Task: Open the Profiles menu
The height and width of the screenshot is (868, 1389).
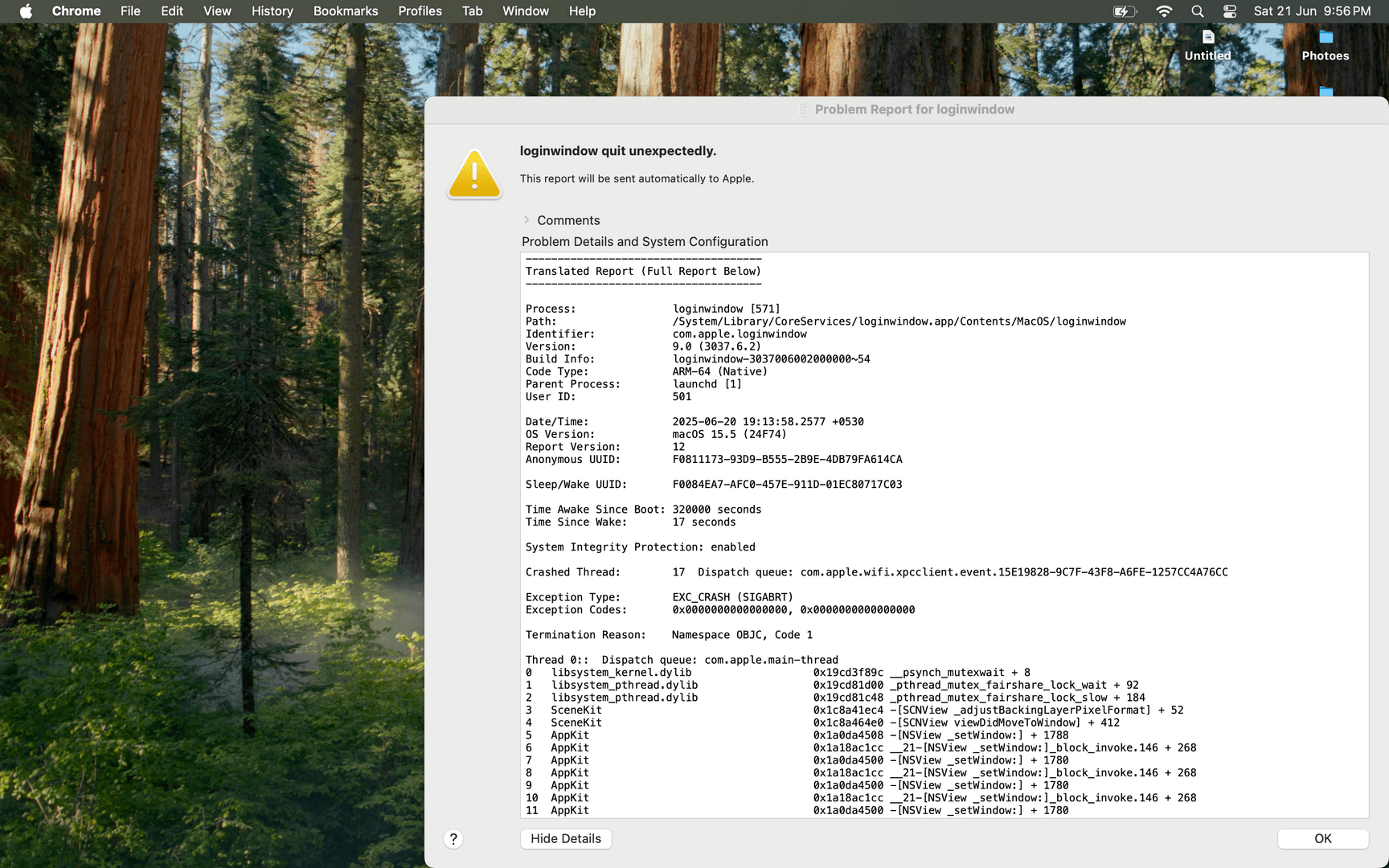Action: pyautogui.click(x=420, y=11)
